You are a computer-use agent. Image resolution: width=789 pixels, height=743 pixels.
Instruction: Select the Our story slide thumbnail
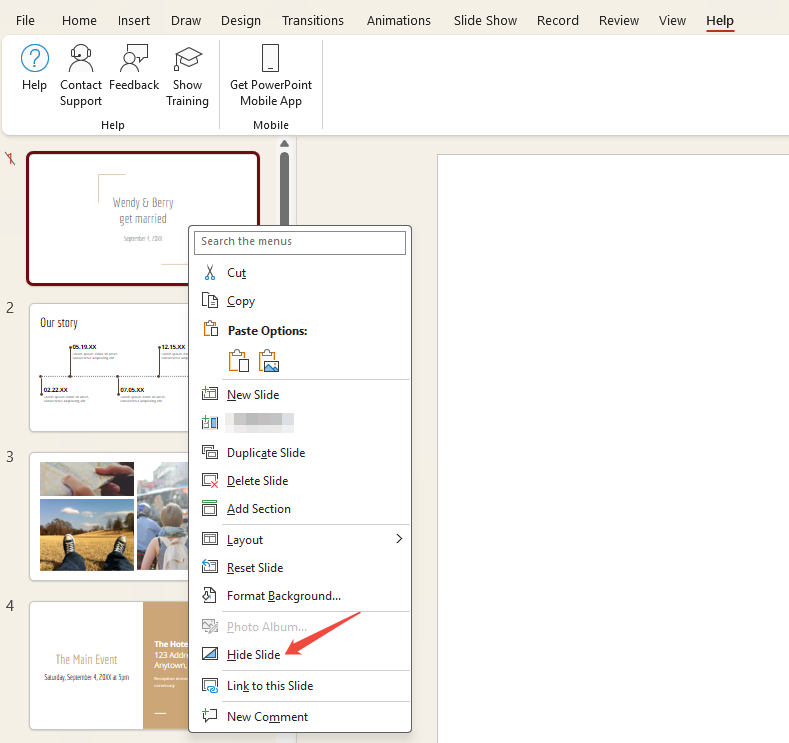click(x=109, y=367)
